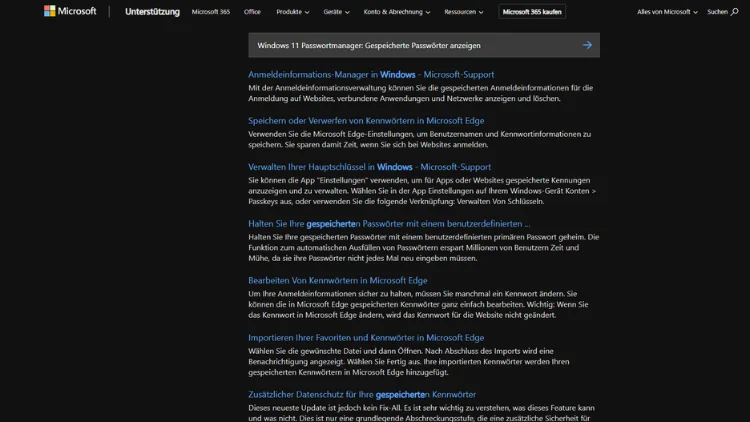Open the Office menu item
The image size is (750, 422).
252,11
